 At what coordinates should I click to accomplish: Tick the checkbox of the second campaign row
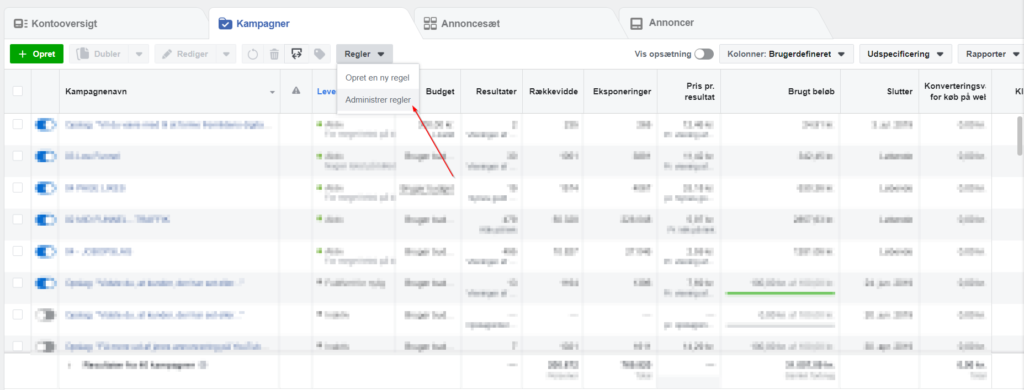click(x=18, y=156)
